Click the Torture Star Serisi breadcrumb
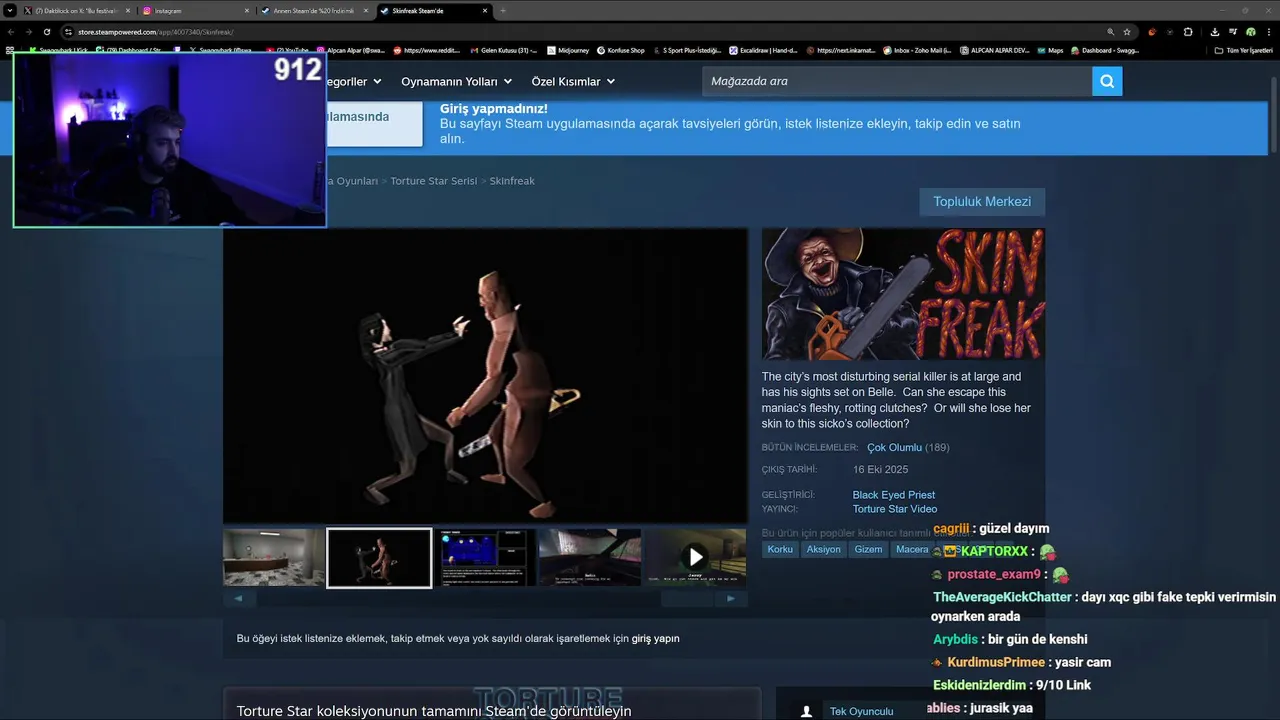The height and width of the screenshot is (720, 1280). (433, 181)
